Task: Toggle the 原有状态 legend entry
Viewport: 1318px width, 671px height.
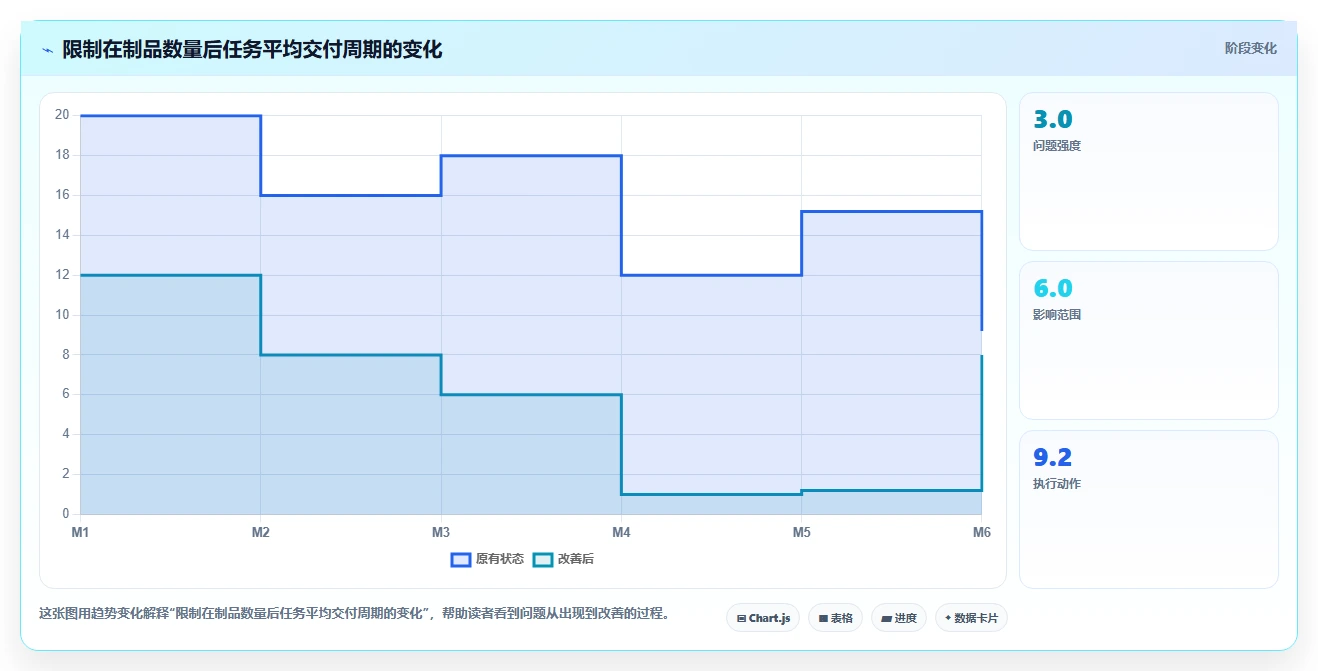Action: point(487,559)
